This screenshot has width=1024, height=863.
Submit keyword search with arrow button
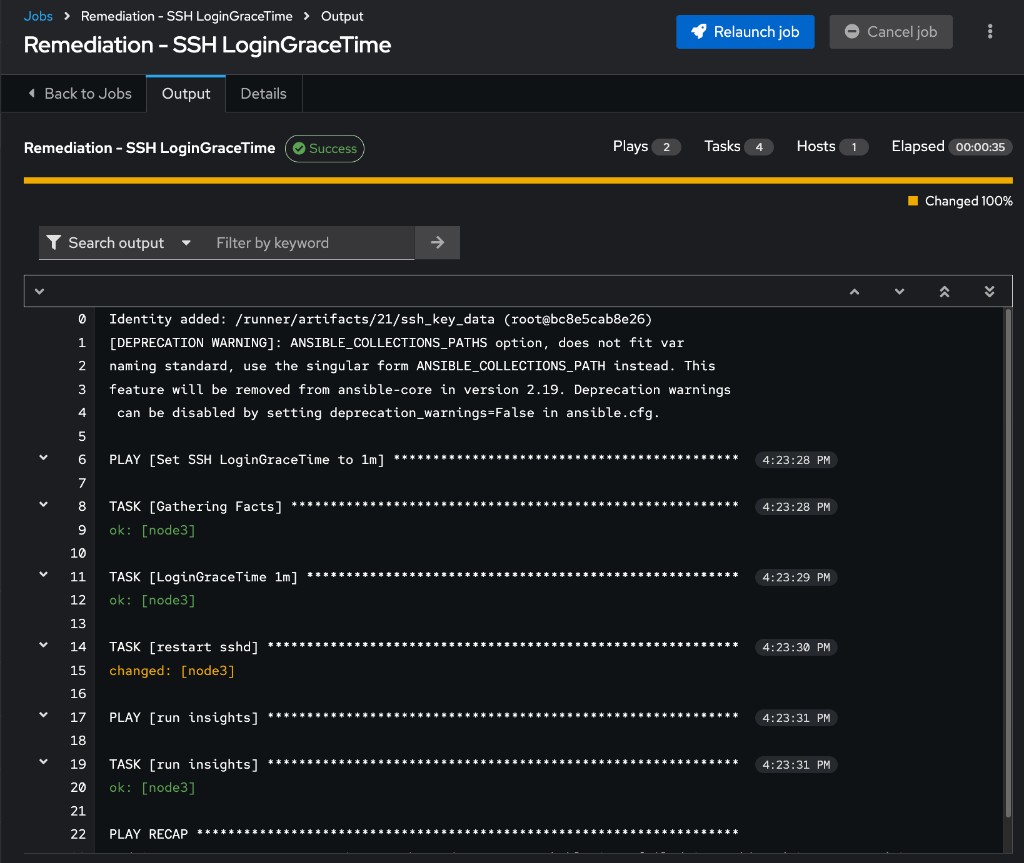(437, 243)
